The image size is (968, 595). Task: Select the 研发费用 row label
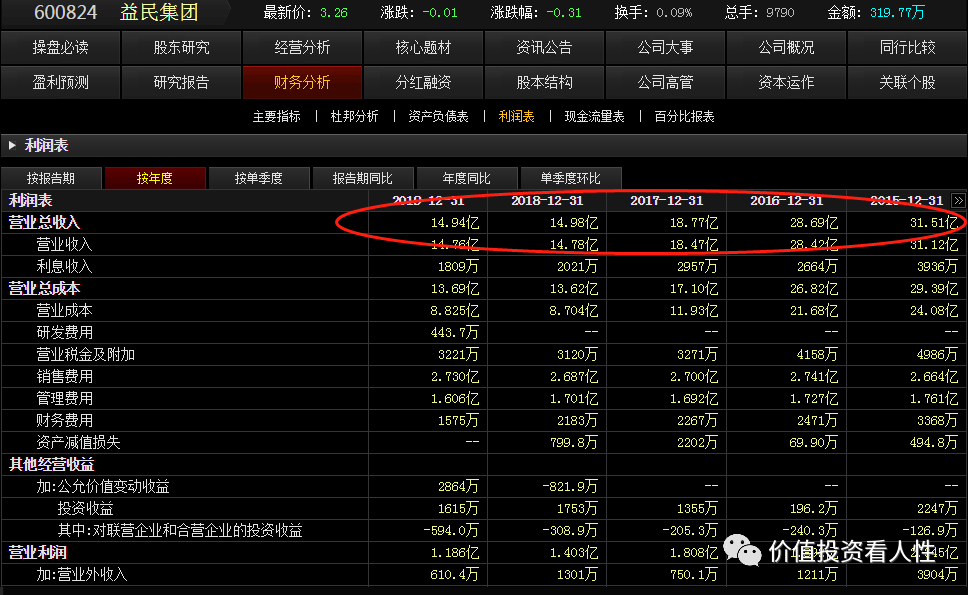64,333
